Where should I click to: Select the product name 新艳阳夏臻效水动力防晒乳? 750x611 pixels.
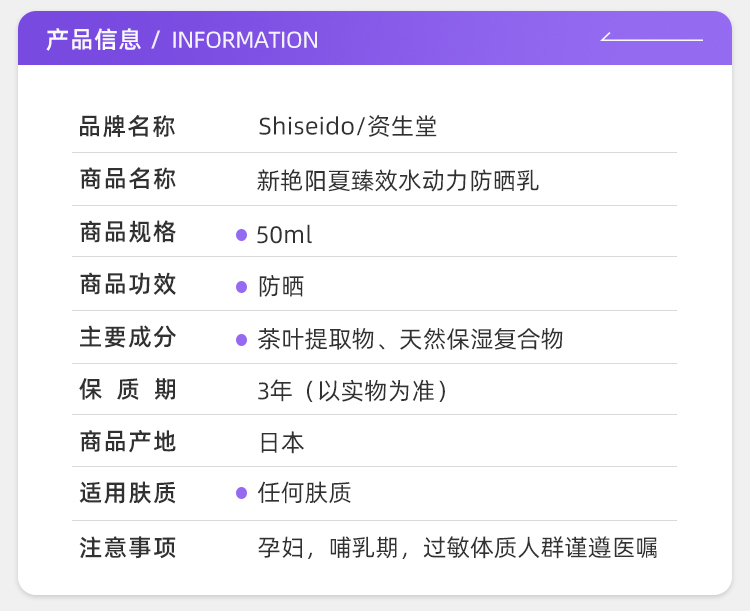pyautogui.click(x=398, y=181)
